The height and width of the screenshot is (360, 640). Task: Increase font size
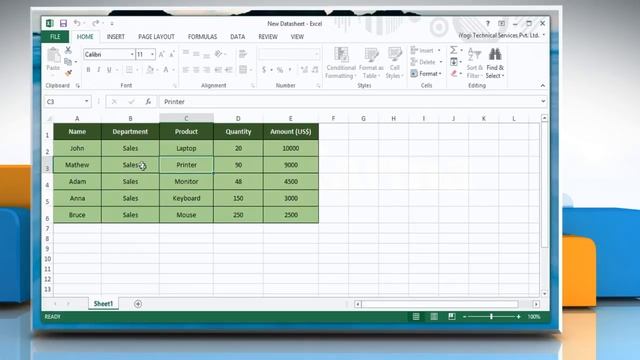(x=161, y=54)
